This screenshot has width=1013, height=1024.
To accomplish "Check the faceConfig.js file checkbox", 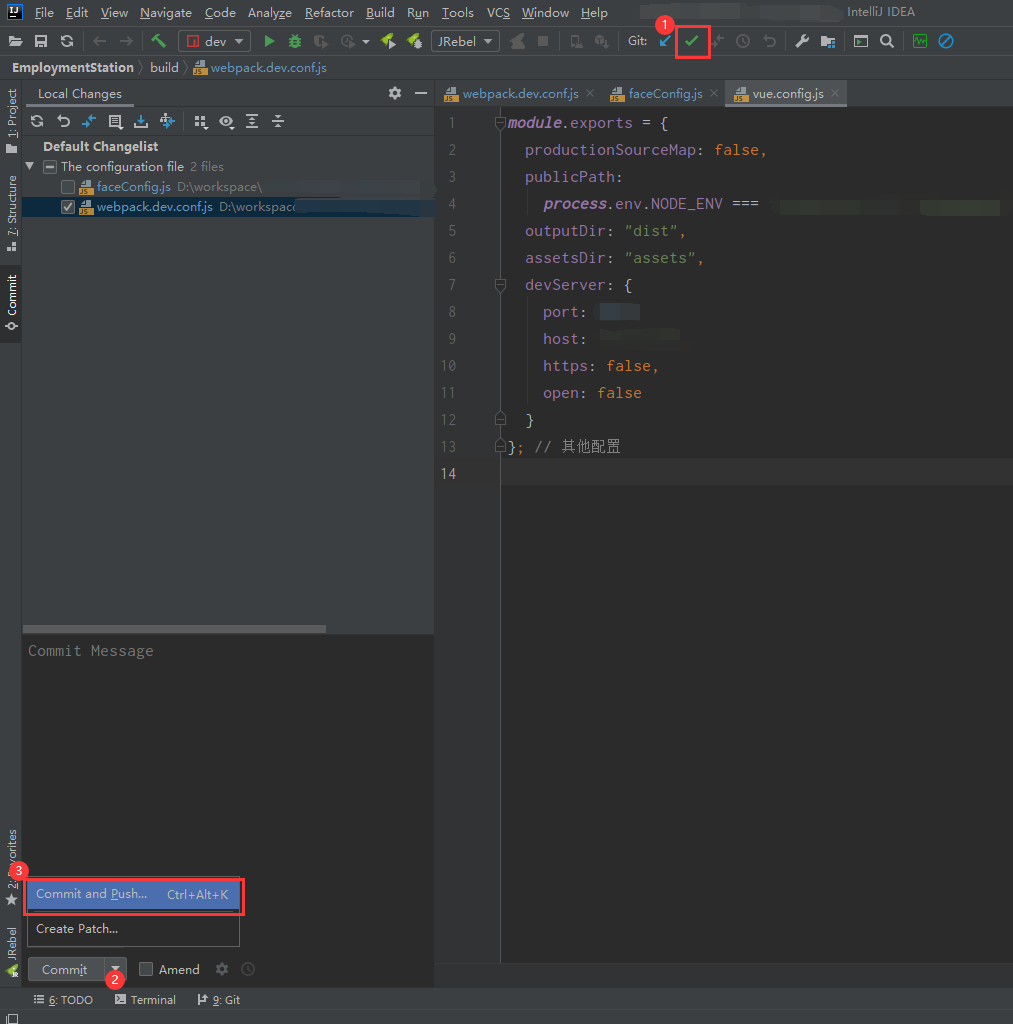I will (x=68, y=187).
